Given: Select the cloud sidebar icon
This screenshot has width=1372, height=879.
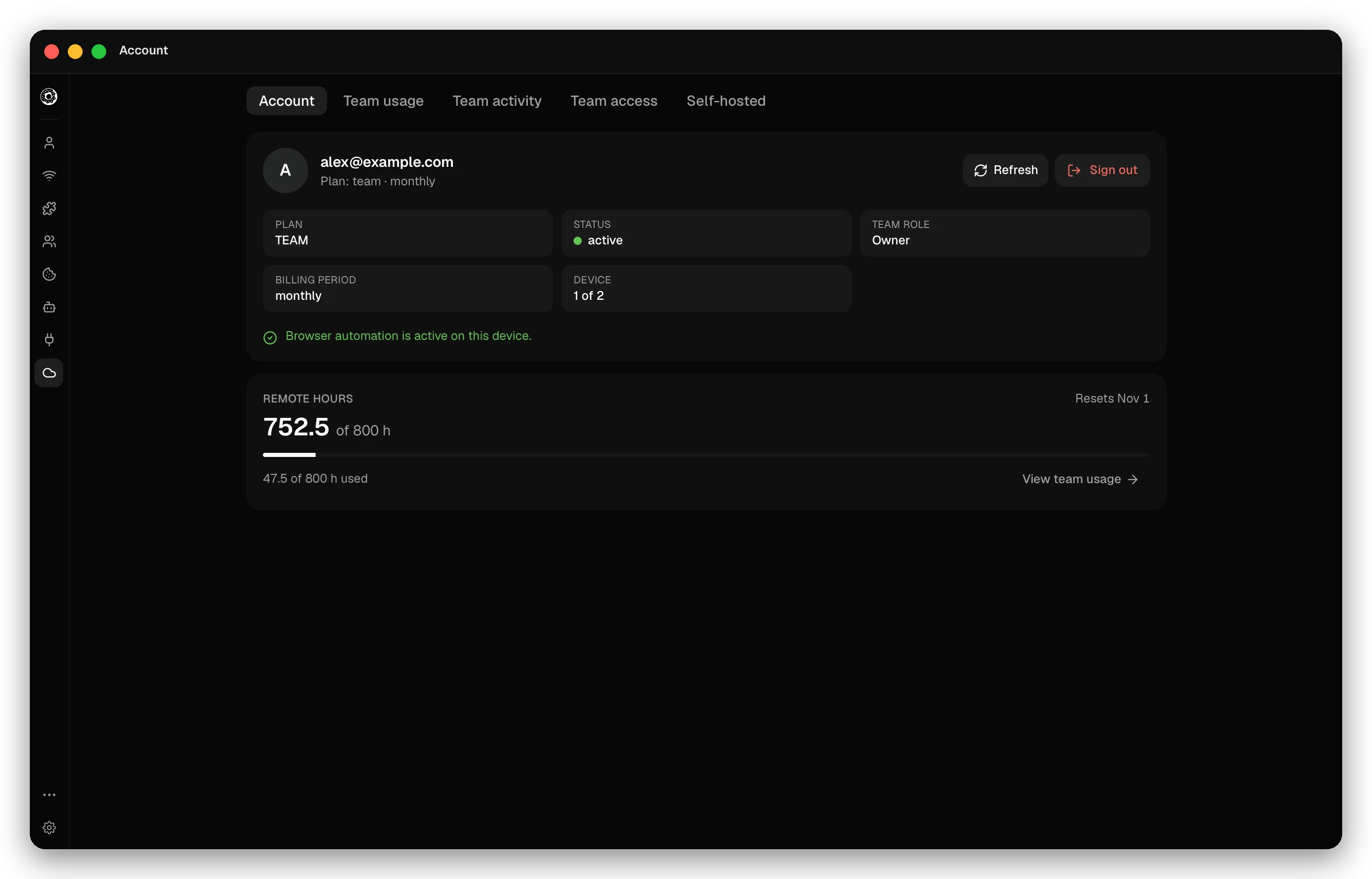Looking at the screenshot, I should (x=49, y=373).
